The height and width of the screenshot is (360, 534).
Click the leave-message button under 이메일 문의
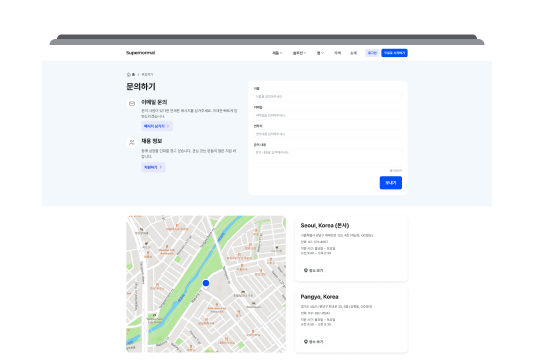pyautogui.click(x=157, y=126)
